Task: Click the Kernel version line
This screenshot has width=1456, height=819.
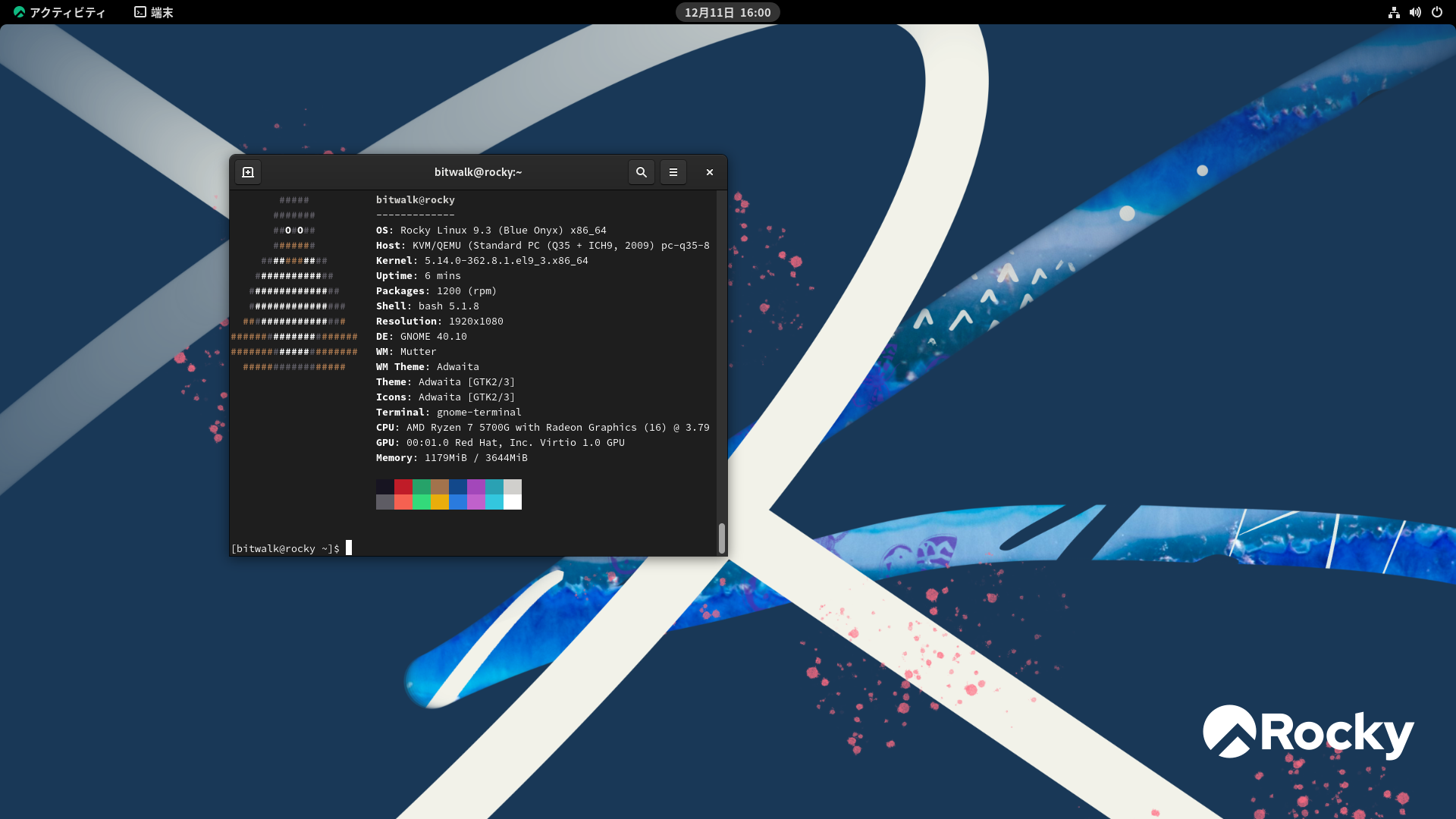Action: [482, 260]
